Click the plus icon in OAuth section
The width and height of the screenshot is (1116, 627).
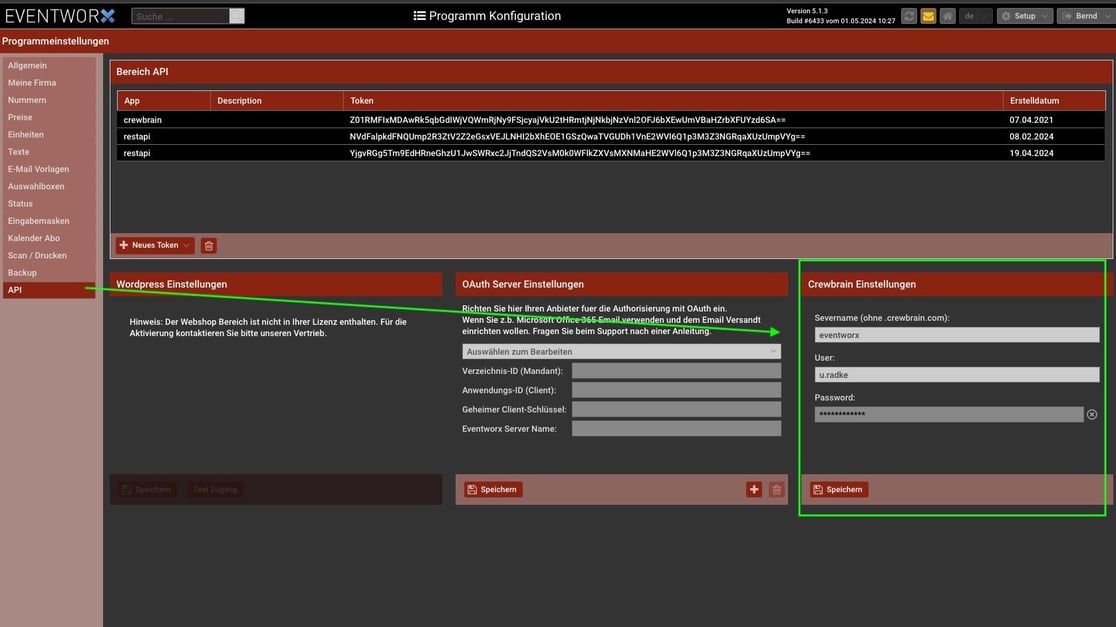click(754, 489)
